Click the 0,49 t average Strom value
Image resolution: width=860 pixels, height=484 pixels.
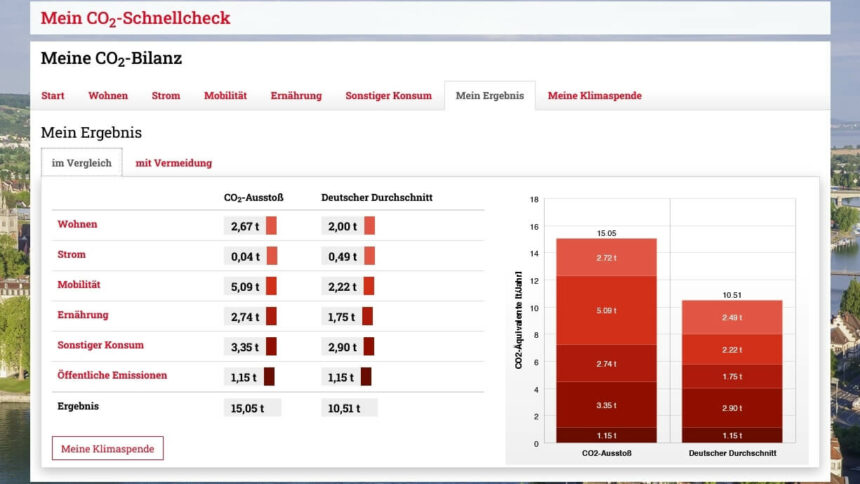click(342, 256)
